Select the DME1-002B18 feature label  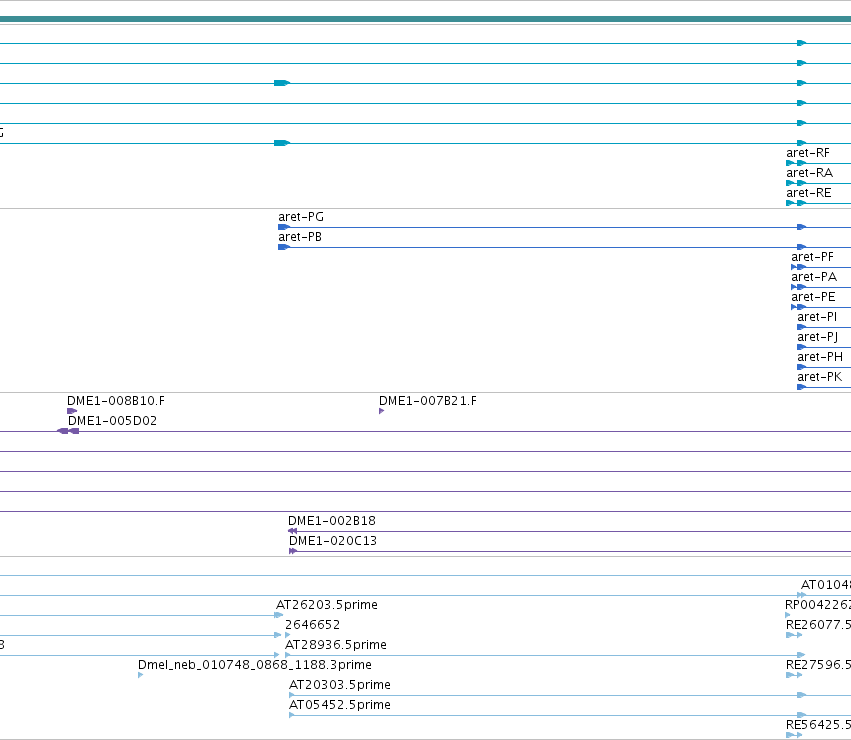332,521
